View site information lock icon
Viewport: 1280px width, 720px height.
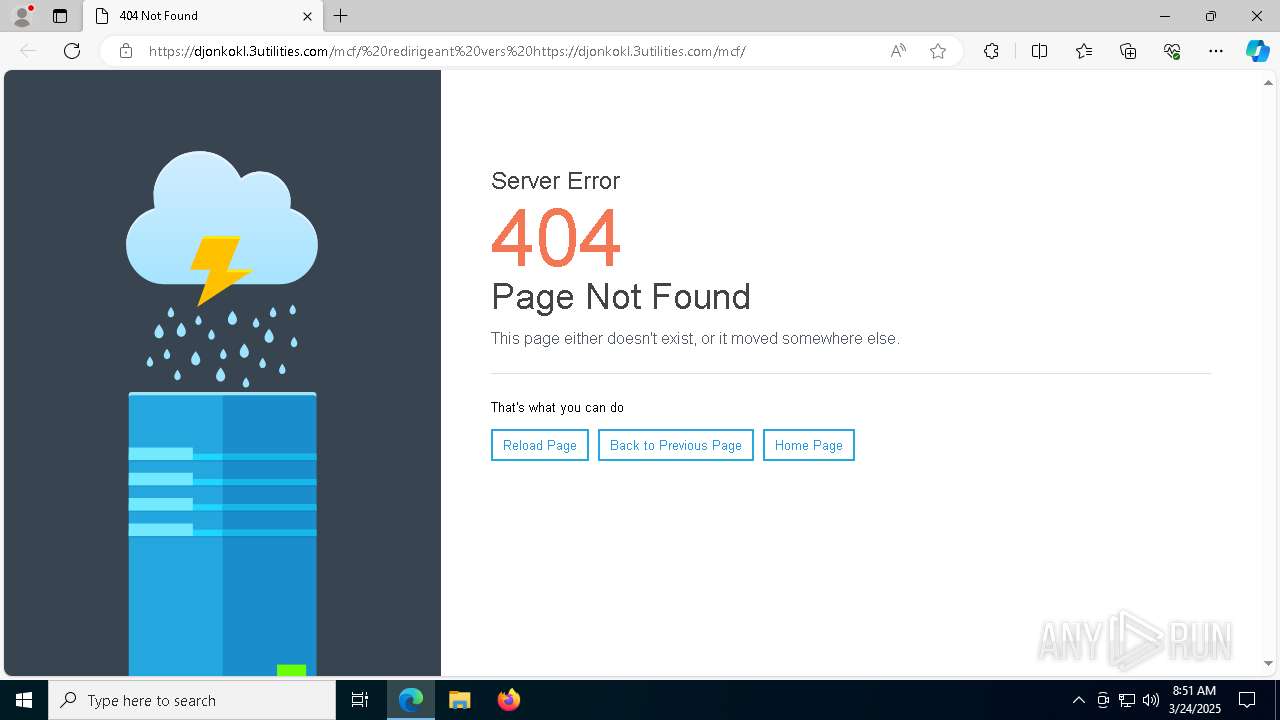(126, 51)
